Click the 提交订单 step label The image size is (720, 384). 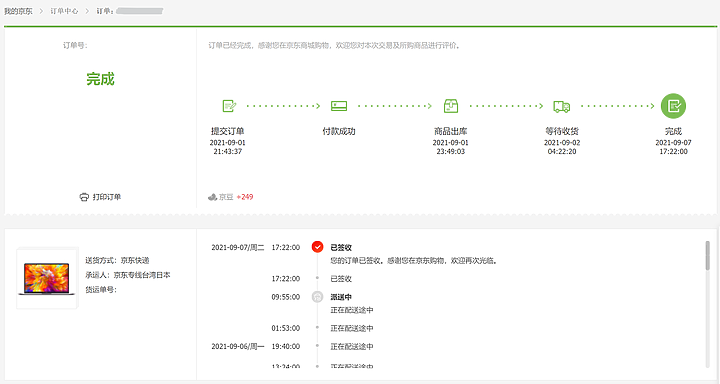[228, 131]
